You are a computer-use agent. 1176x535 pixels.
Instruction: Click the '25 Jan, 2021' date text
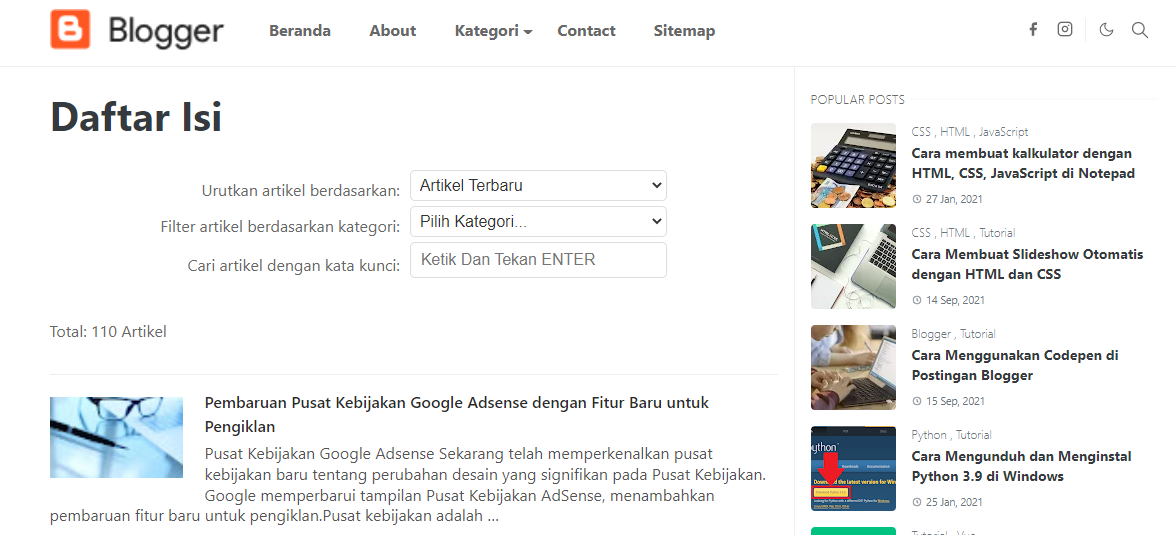click(x=953, y=502)
